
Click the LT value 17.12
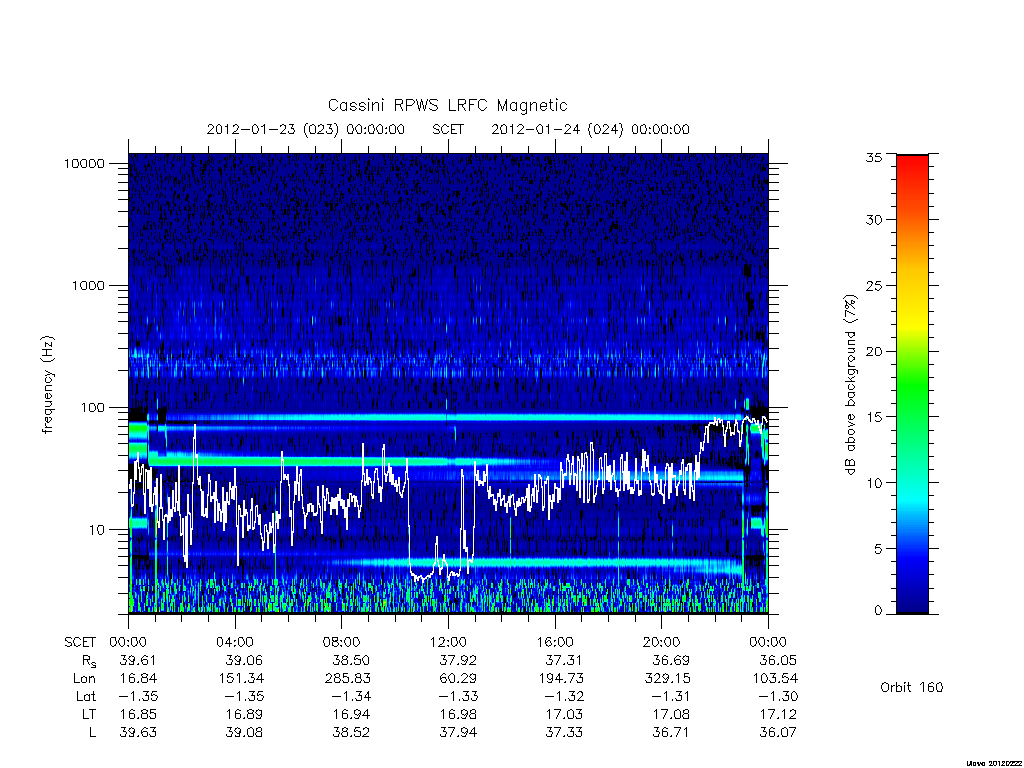coord(778,714)
